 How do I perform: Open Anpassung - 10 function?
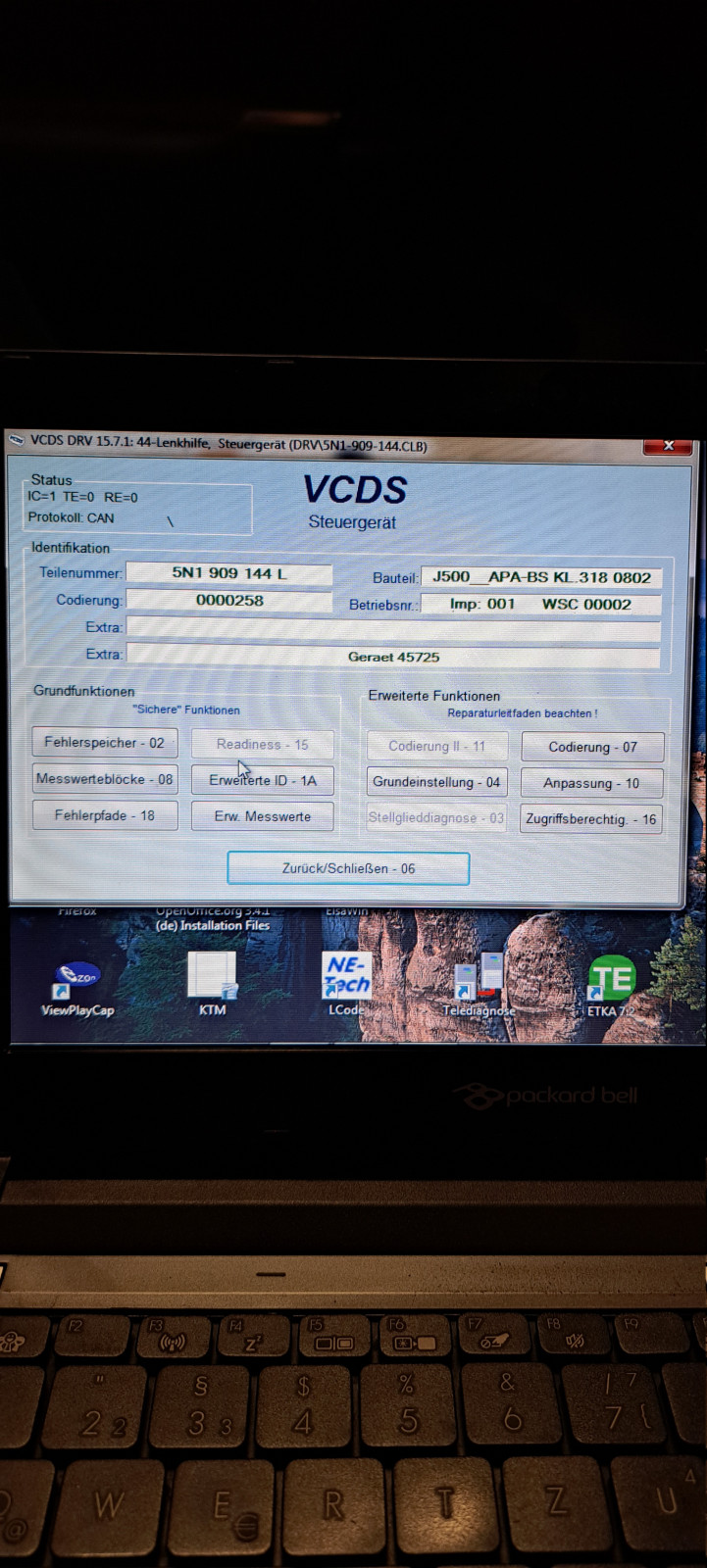(591, 783)
